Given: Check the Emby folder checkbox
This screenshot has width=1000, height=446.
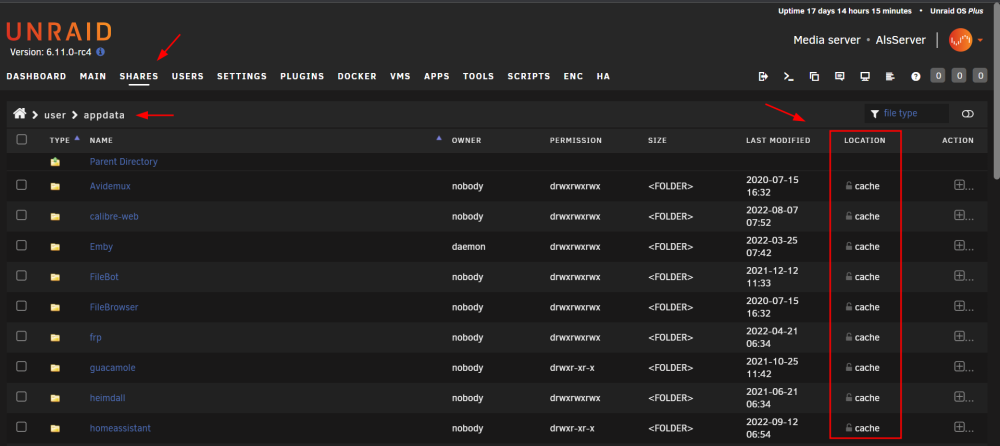Looking at the screenshot, I should point(22,246).
